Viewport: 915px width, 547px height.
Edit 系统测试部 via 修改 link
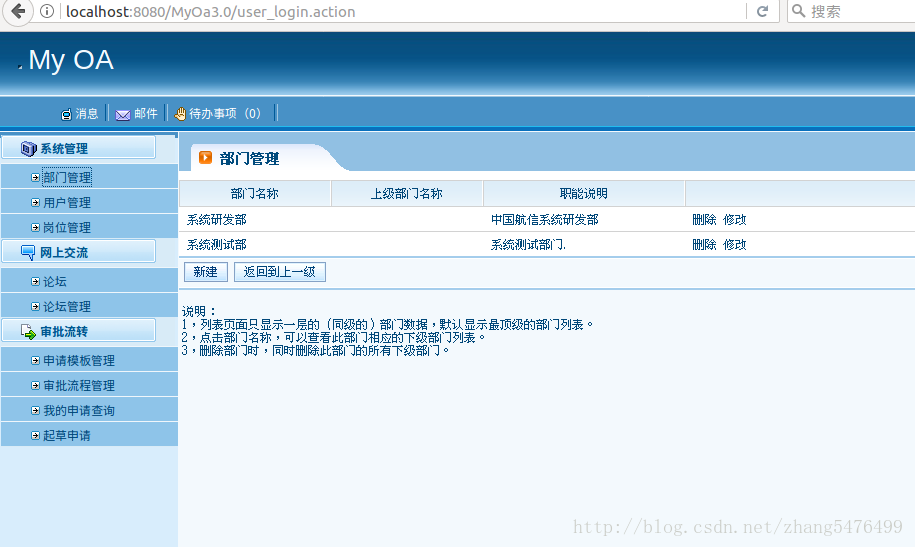coord(734,245)
